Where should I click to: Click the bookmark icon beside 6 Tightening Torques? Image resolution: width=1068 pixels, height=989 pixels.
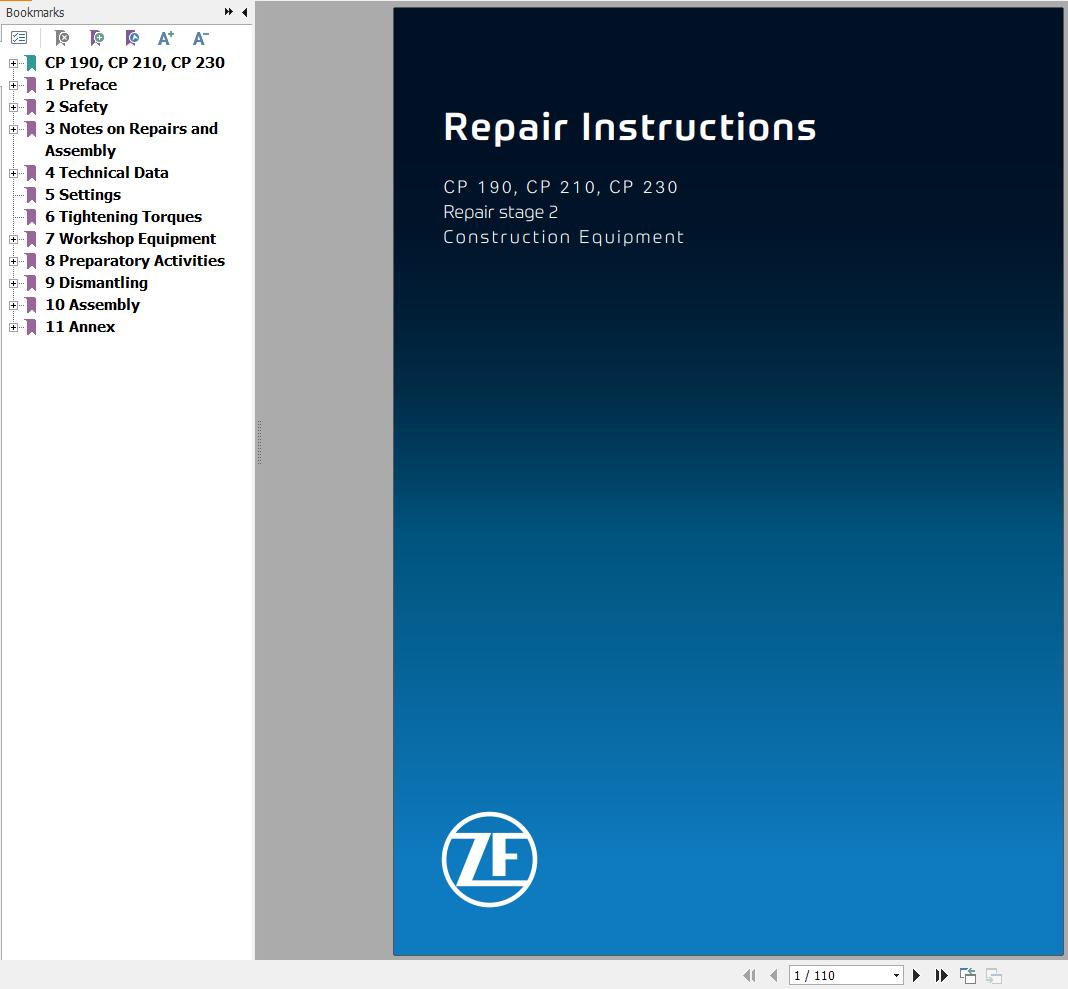click(31, 217)
